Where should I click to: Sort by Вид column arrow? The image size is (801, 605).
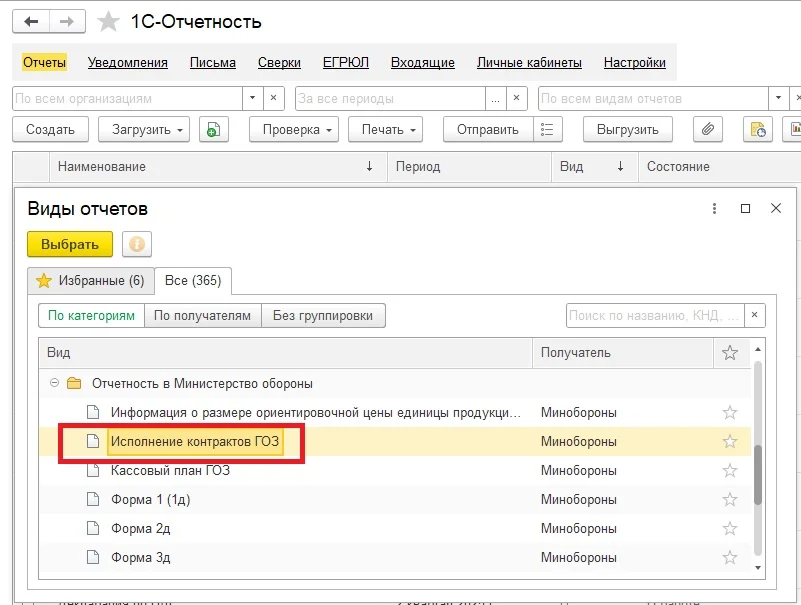(620, 167)
